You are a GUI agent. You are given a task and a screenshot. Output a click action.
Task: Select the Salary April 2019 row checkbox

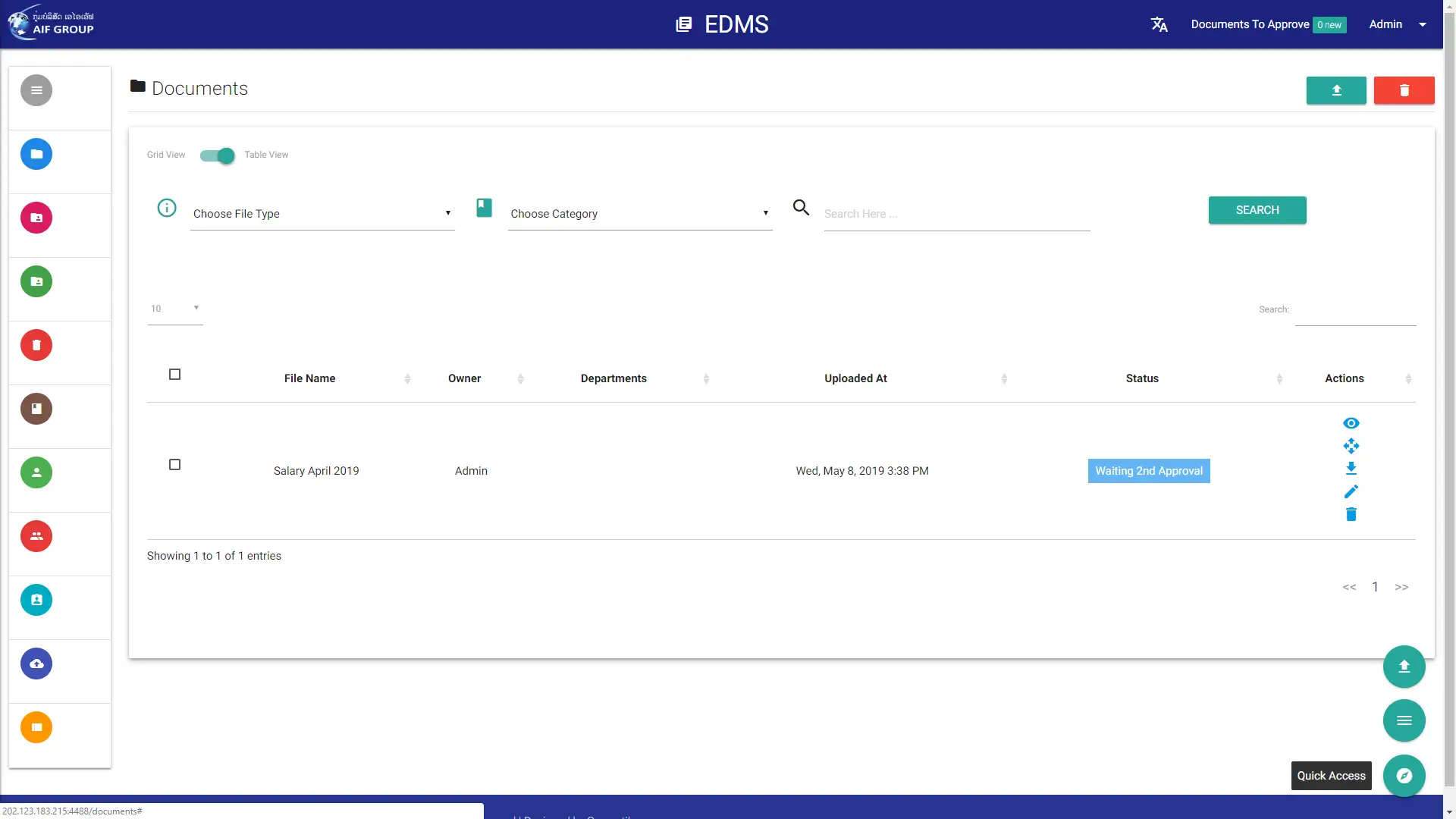point(174,465)
